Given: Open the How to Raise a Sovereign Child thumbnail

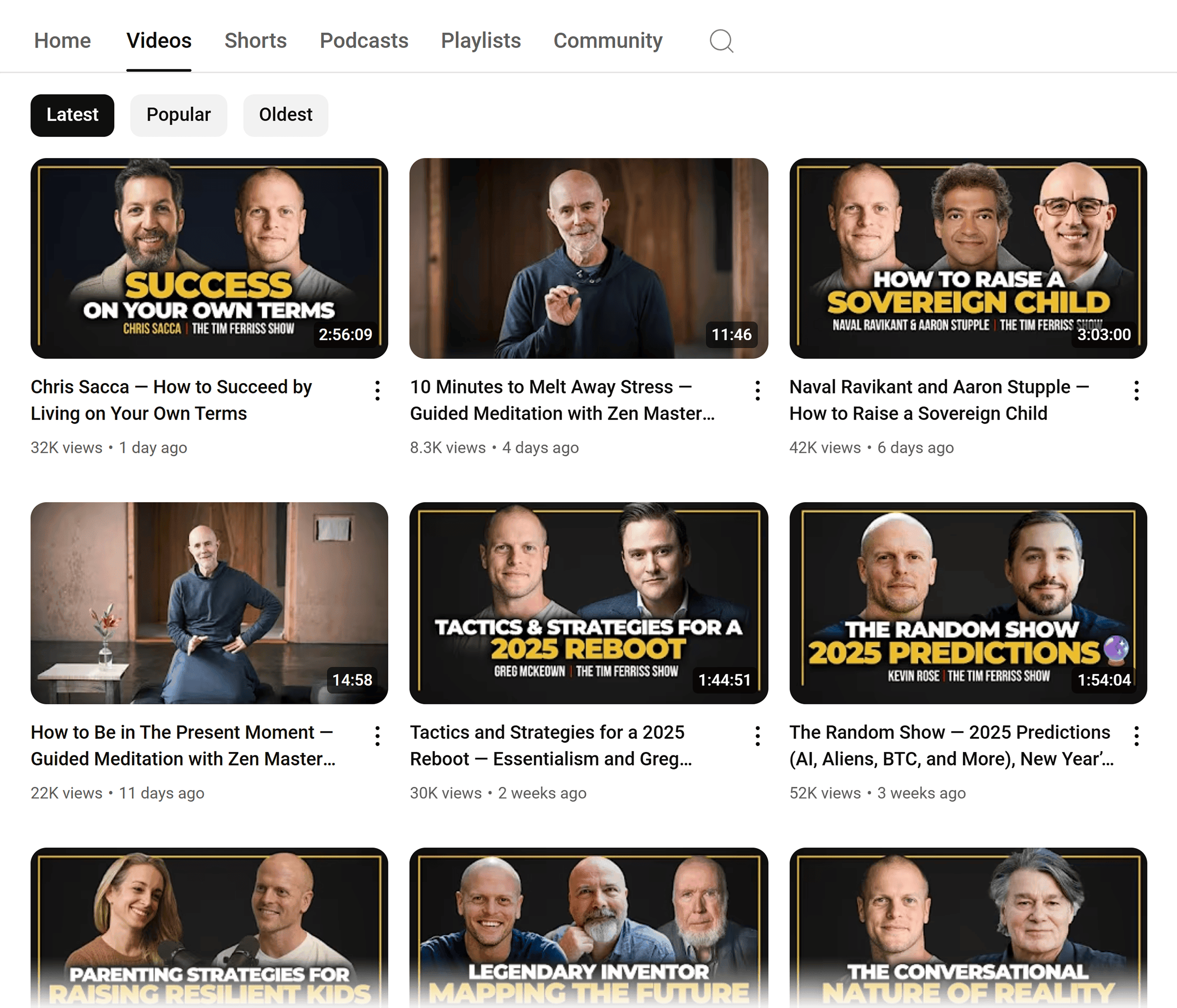Looking at the screenshot, I should tap(968, 258).
